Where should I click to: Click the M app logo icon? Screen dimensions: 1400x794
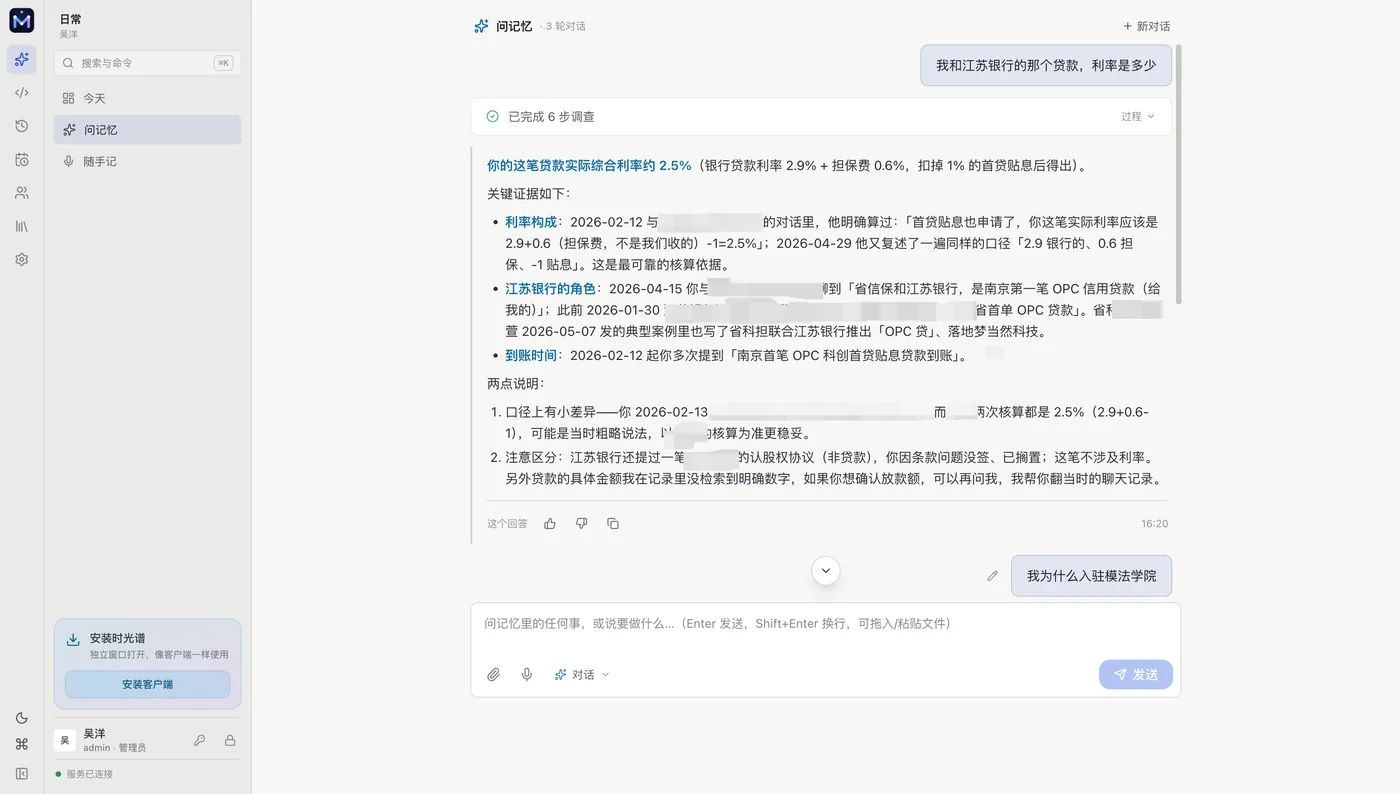pos(22,21)
